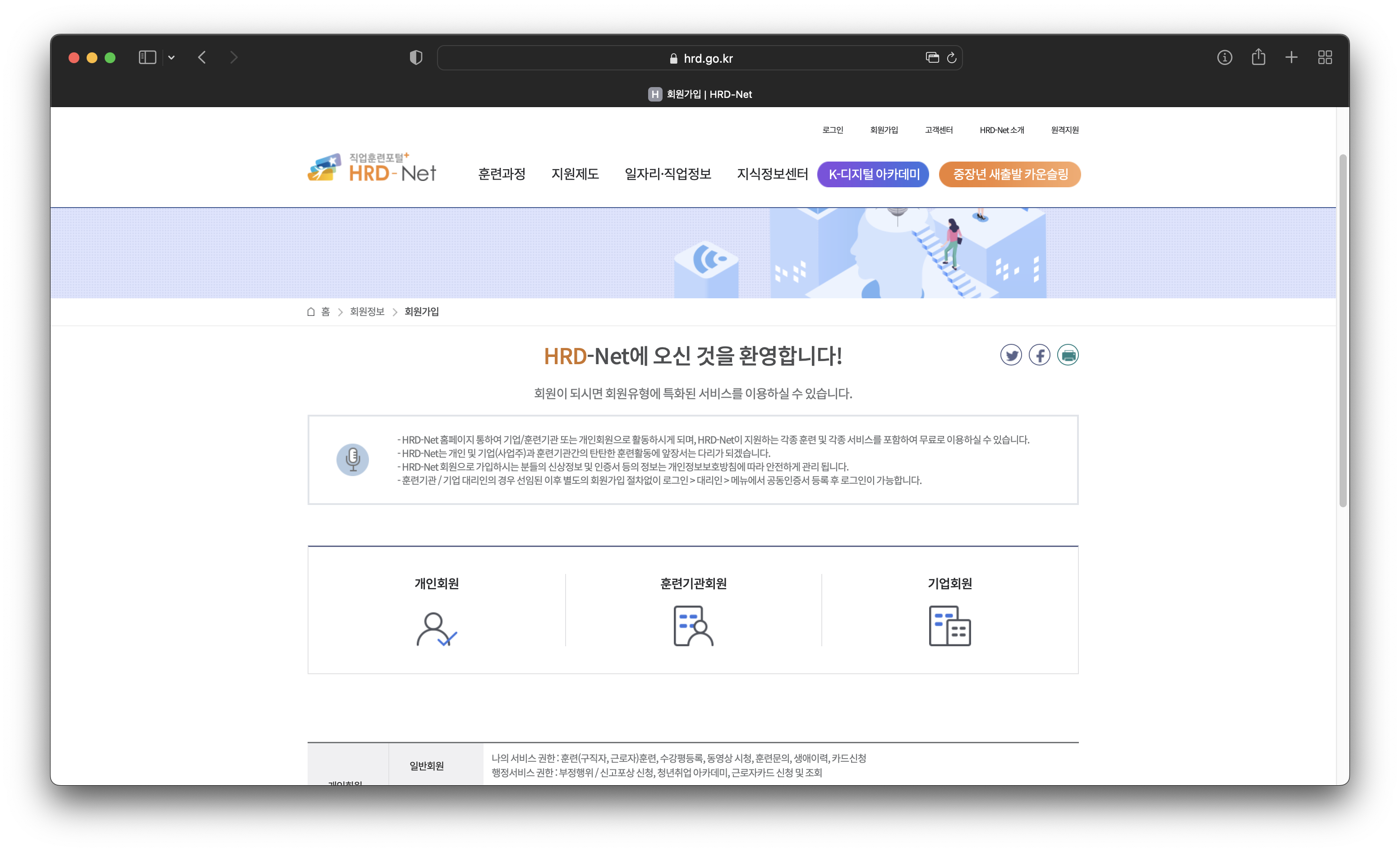The width and height of the screenshot is (1400, 852).
Task: Click the 일반회원 table cell
Action: pos(436,765)
